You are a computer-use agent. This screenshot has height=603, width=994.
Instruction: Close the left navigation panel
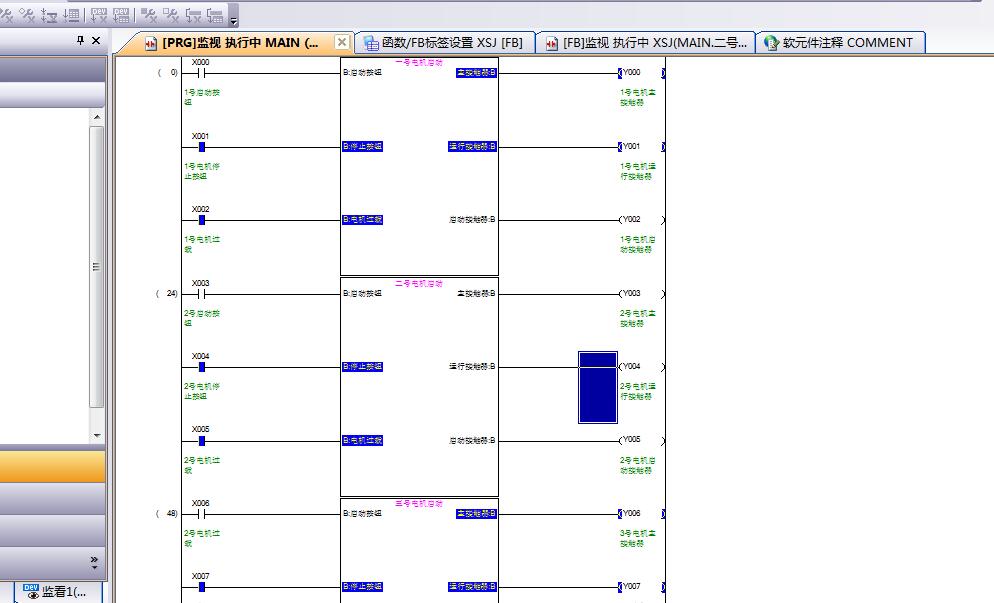96,41
